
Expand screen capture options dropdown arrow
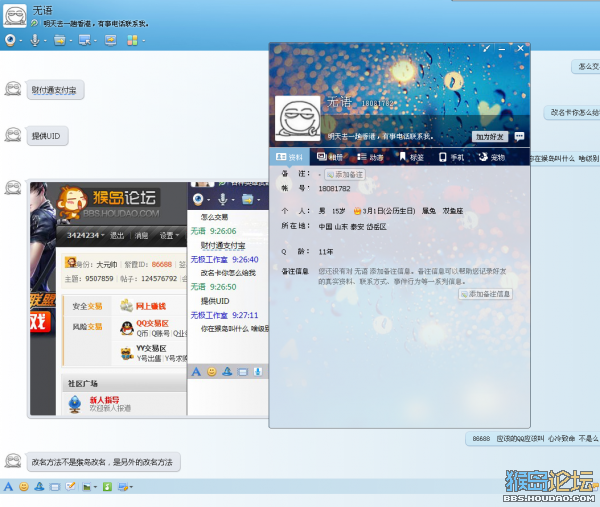click(x=131, y=487)
